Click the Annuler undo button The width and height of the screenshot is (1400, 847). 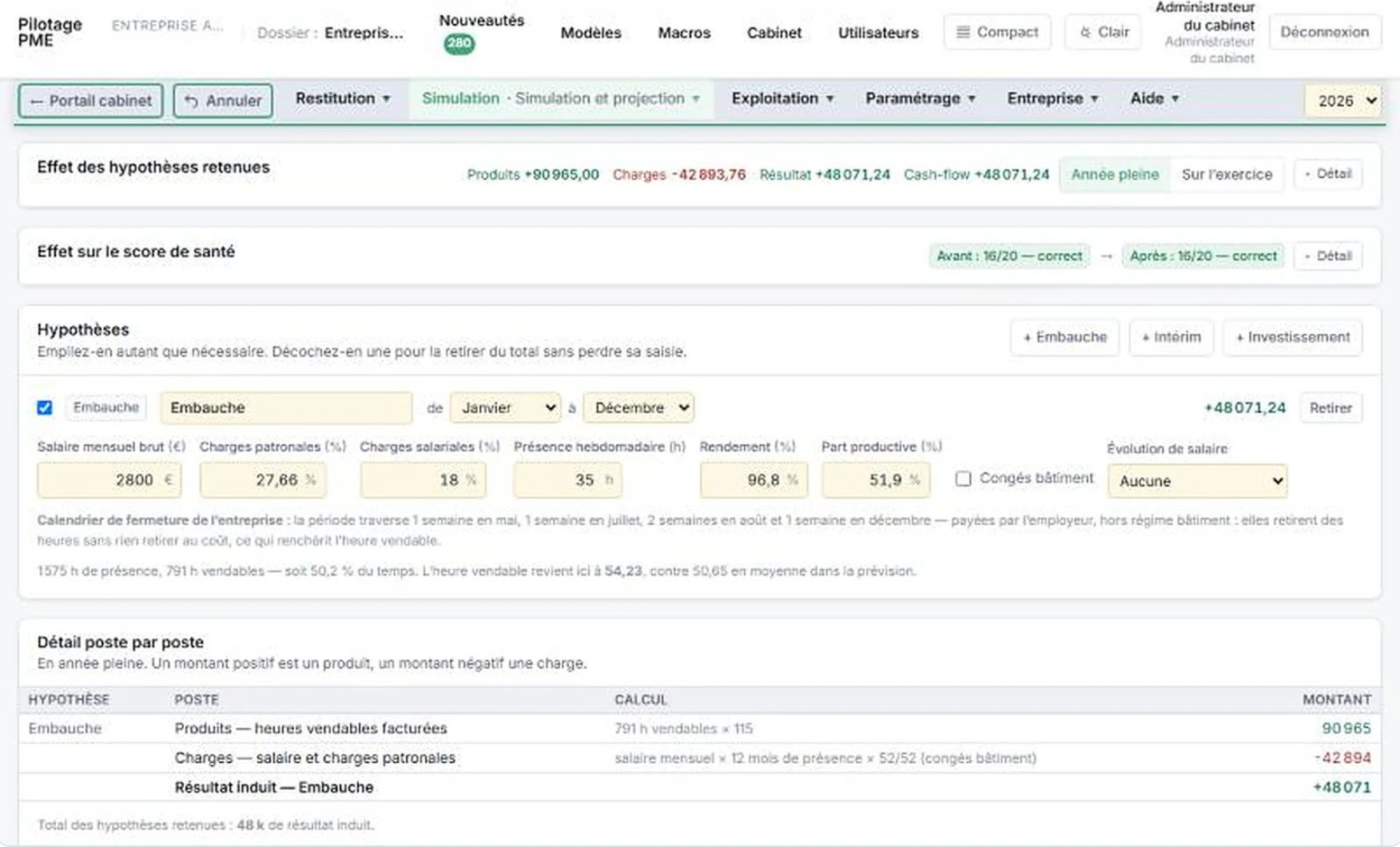(x=223, y=101)
